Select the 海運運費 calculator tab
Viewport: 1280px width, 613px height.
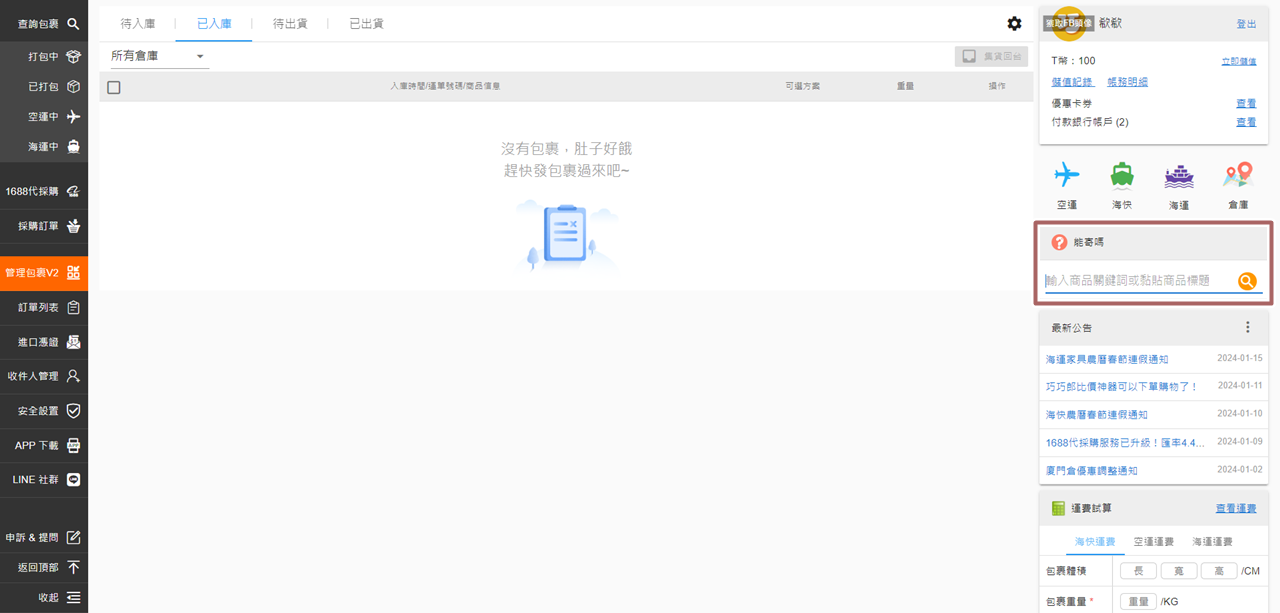pyautogui.click(x=1212, y=541)
